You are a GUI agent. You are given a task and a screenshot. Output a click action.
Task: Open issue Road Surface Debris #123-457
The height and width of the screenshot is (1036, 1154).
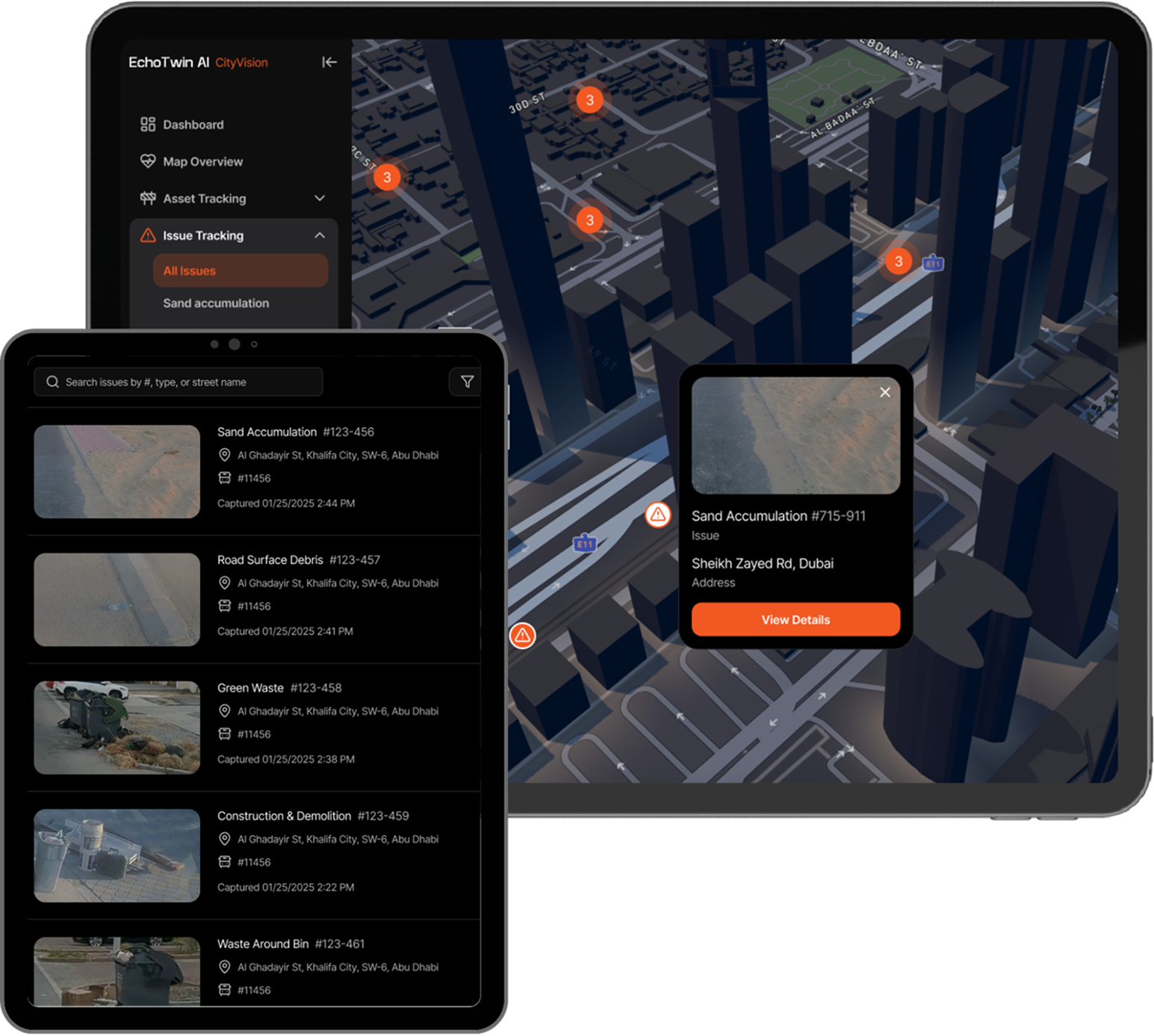pos(297,559)
